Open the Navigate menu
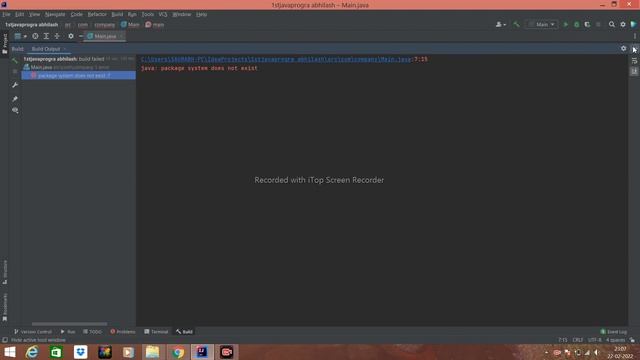 click(55, 14)
